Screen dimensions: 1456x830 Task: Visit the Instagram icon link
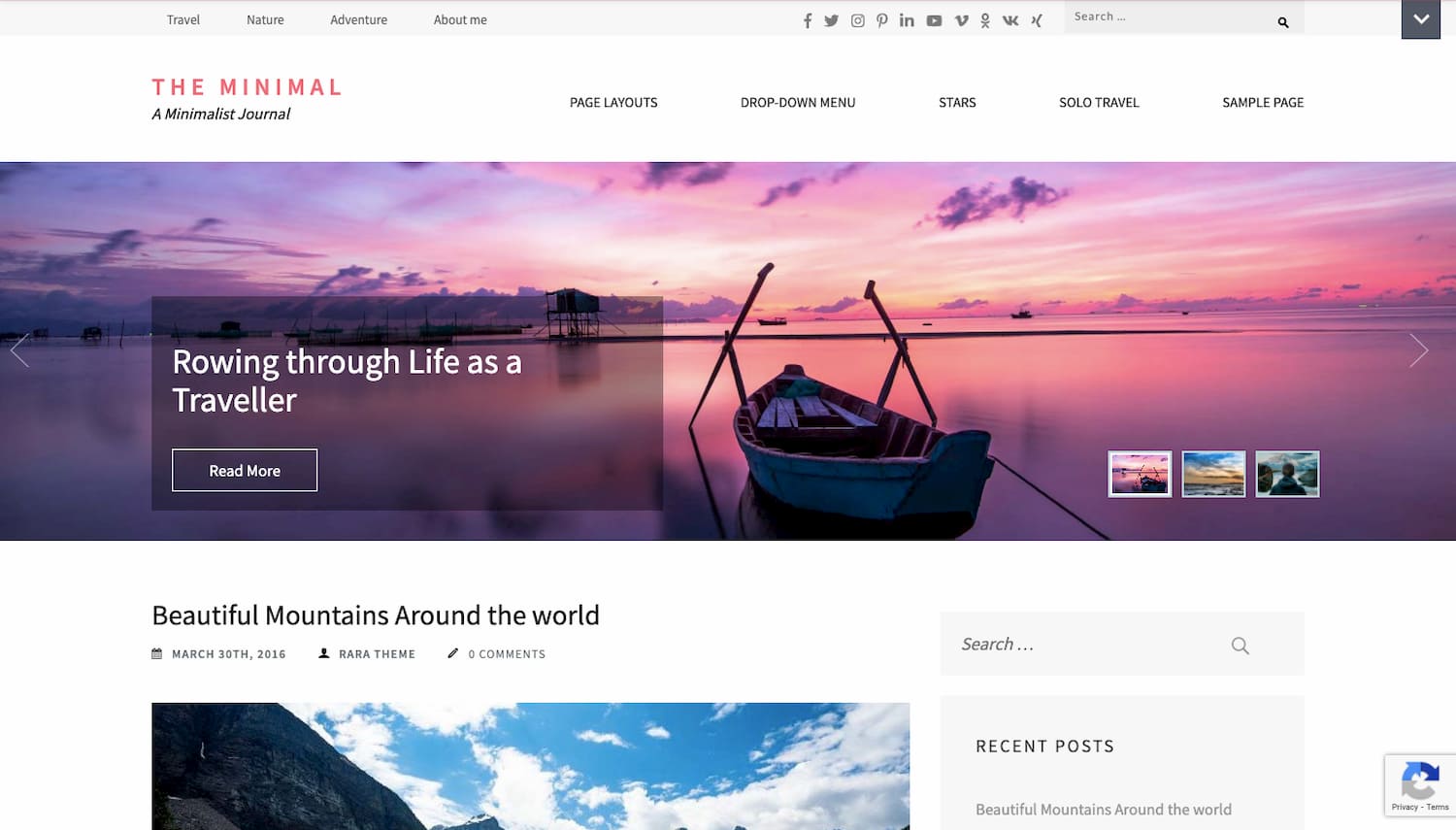pyautogui.click(x=857, y=20)
